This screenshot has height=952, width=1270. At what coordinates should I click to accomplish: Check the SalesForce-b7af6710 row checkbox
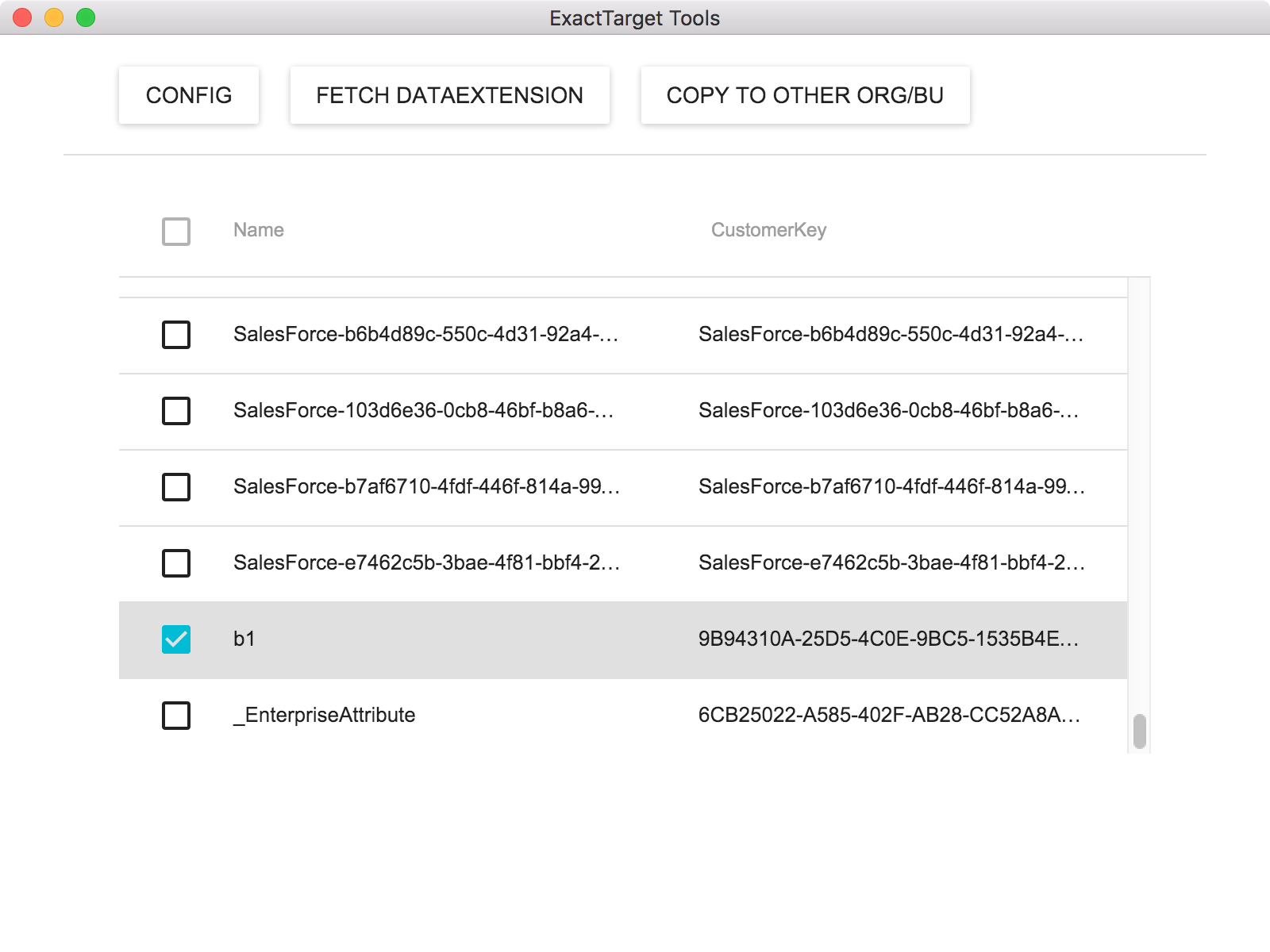(x=176, y=487)
